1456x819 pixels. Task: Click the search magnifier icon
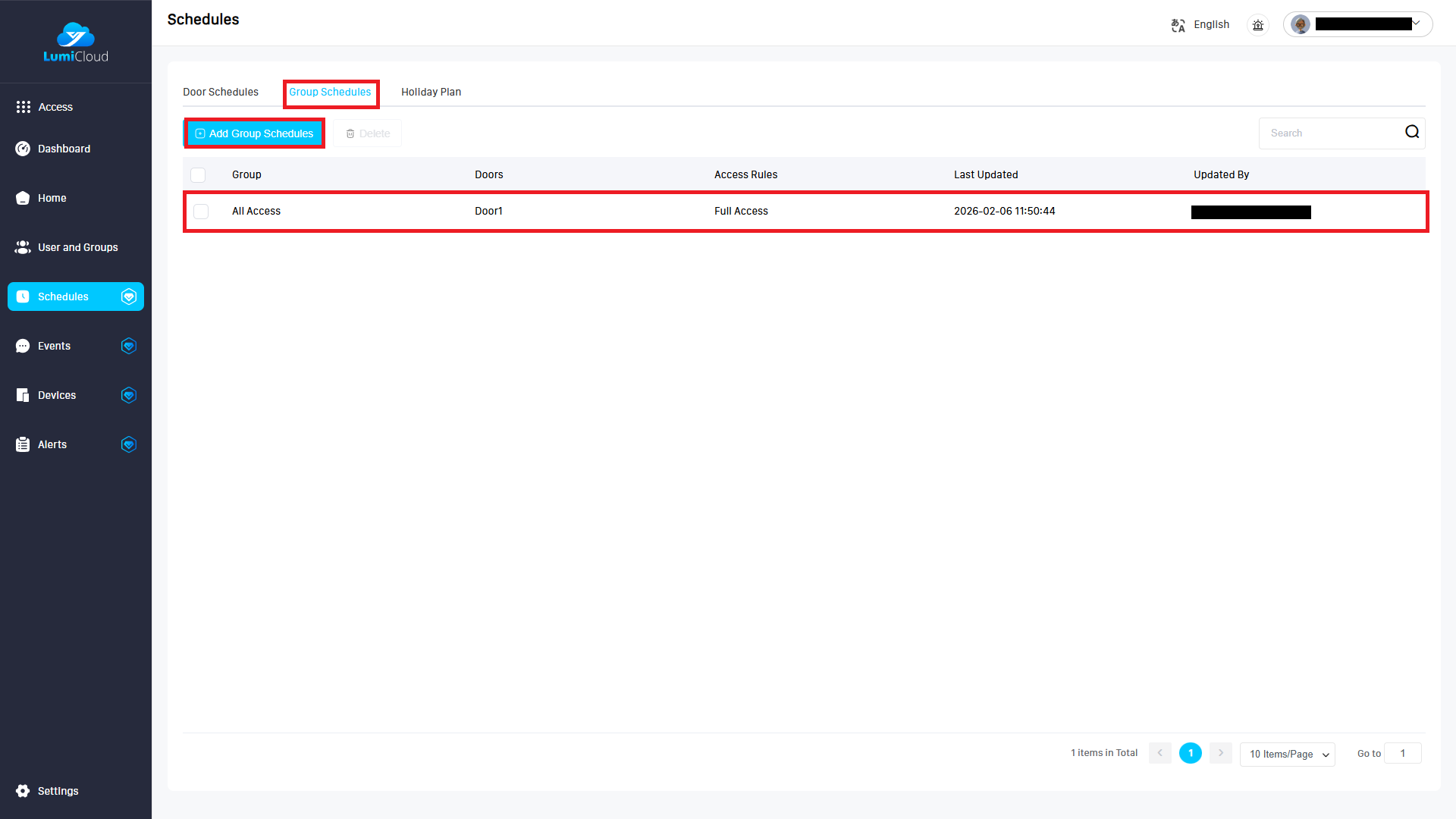(x=1411, y=132)
